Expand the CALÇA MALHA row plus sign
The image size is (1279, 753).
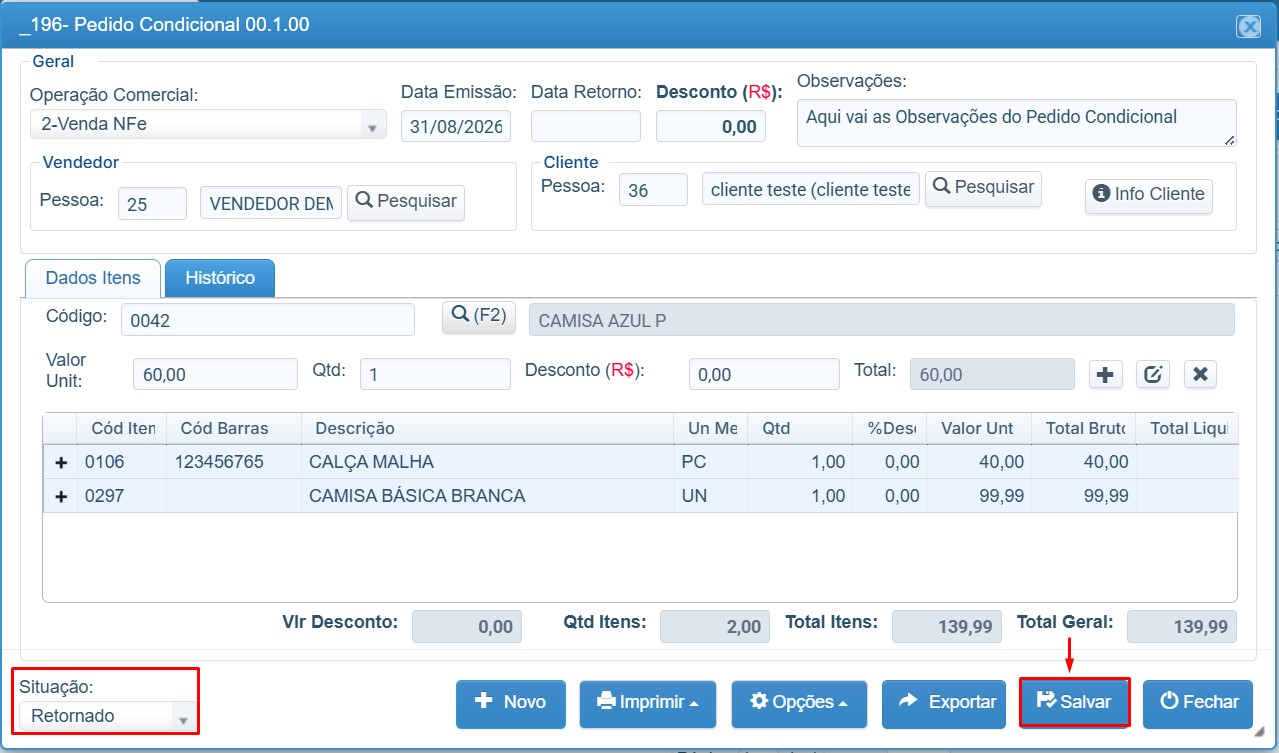click(x=60, y=463)
